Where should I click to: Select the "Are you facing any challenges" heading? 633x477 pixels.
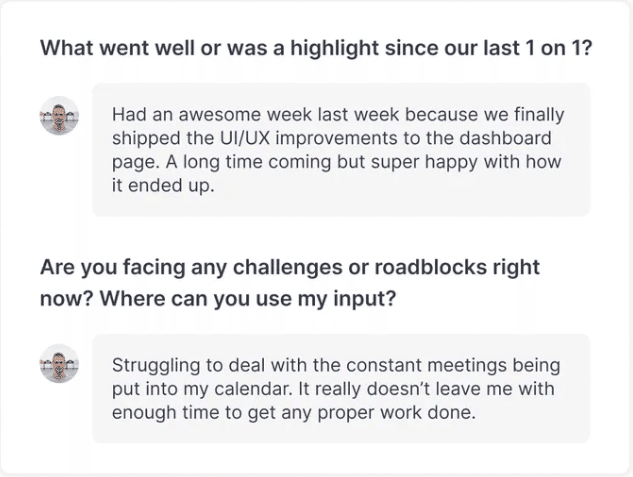[x=290, y=283]
